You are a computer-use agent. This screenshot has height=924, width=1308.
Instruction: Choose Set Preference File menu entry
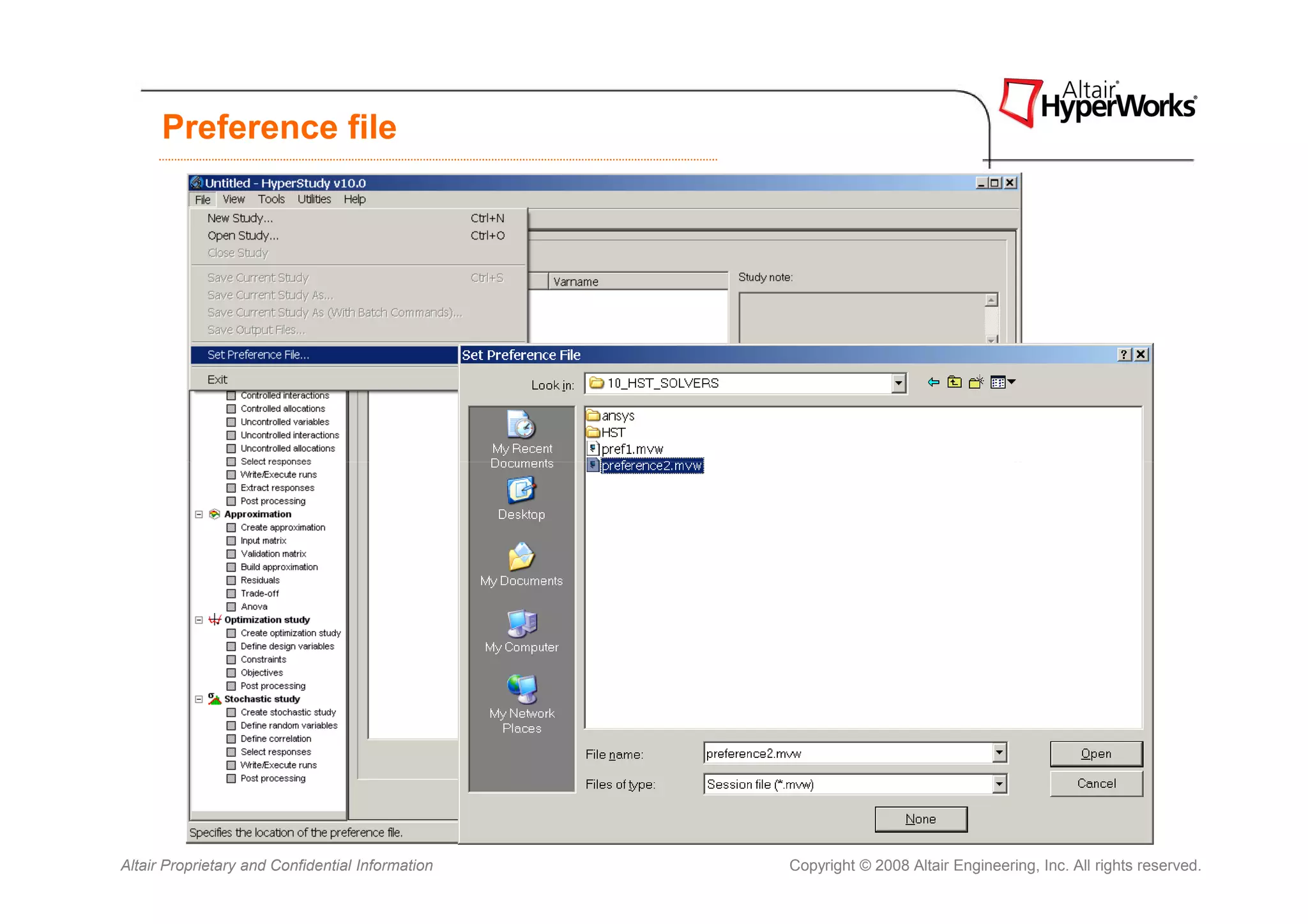[x=324, y=355]
